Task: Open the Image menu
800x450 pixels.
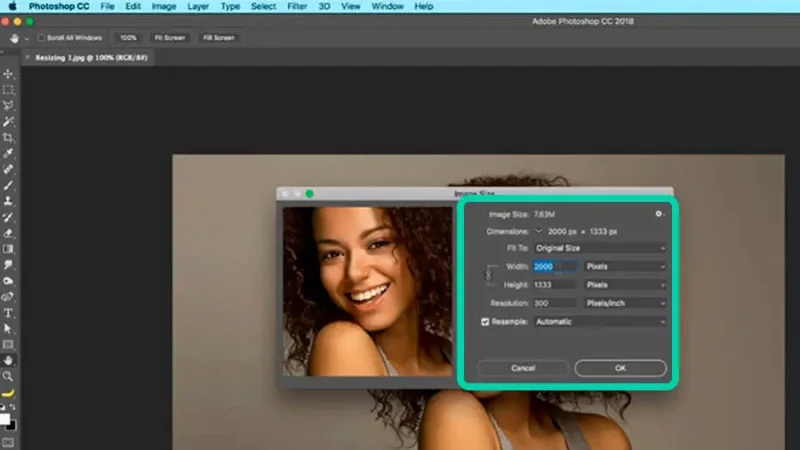Action: [x=164, y=6]
